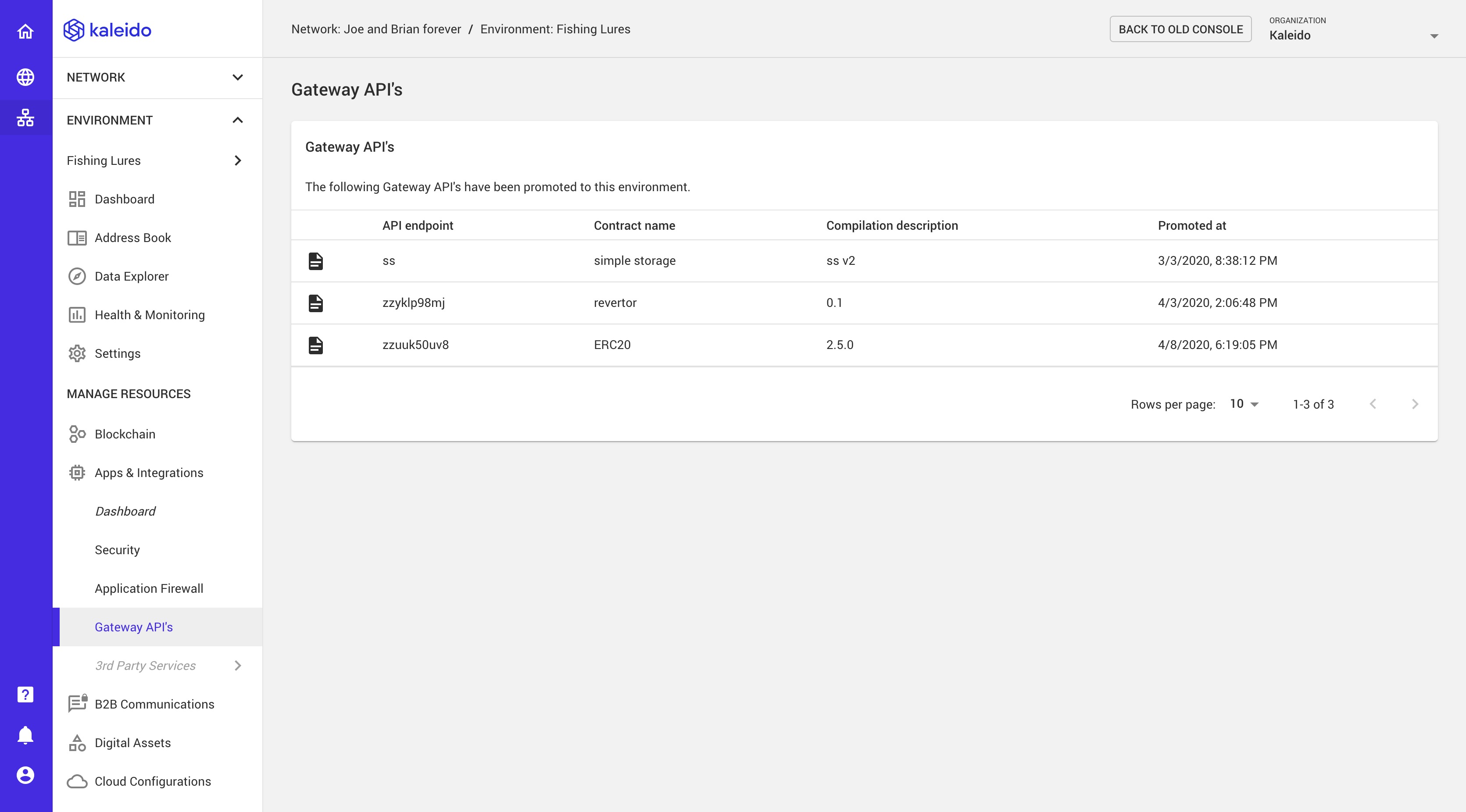
Task: Select the Settings gear icon
Action: click(77, 353)
